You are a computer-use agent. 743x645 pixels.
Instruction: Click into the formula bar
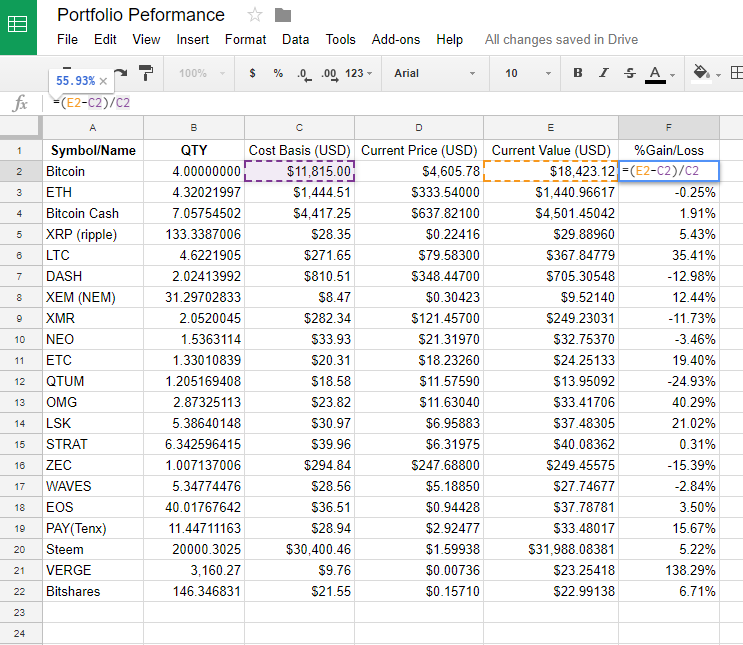click(393, 103)
